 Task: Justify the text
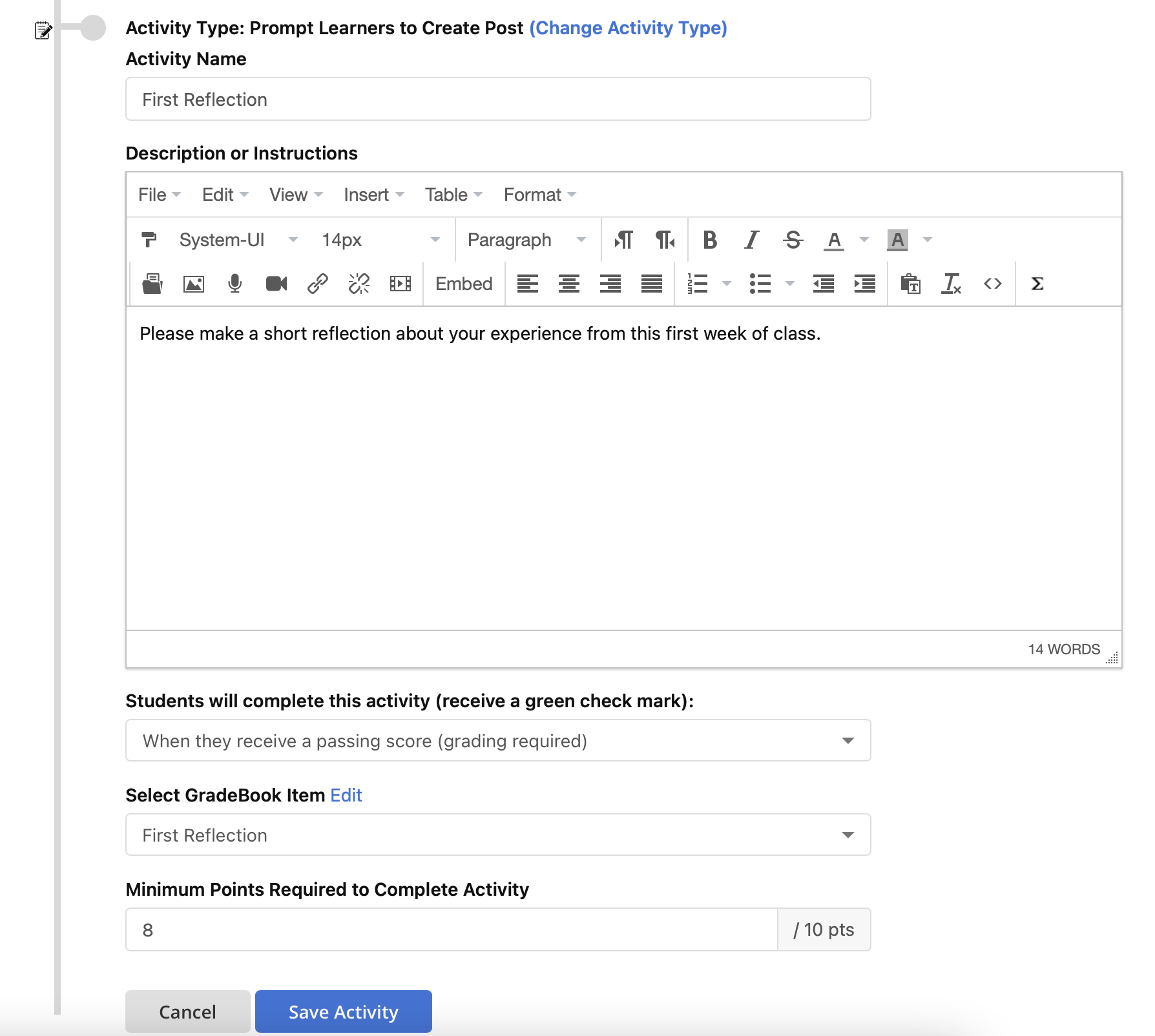click(652, 284)
